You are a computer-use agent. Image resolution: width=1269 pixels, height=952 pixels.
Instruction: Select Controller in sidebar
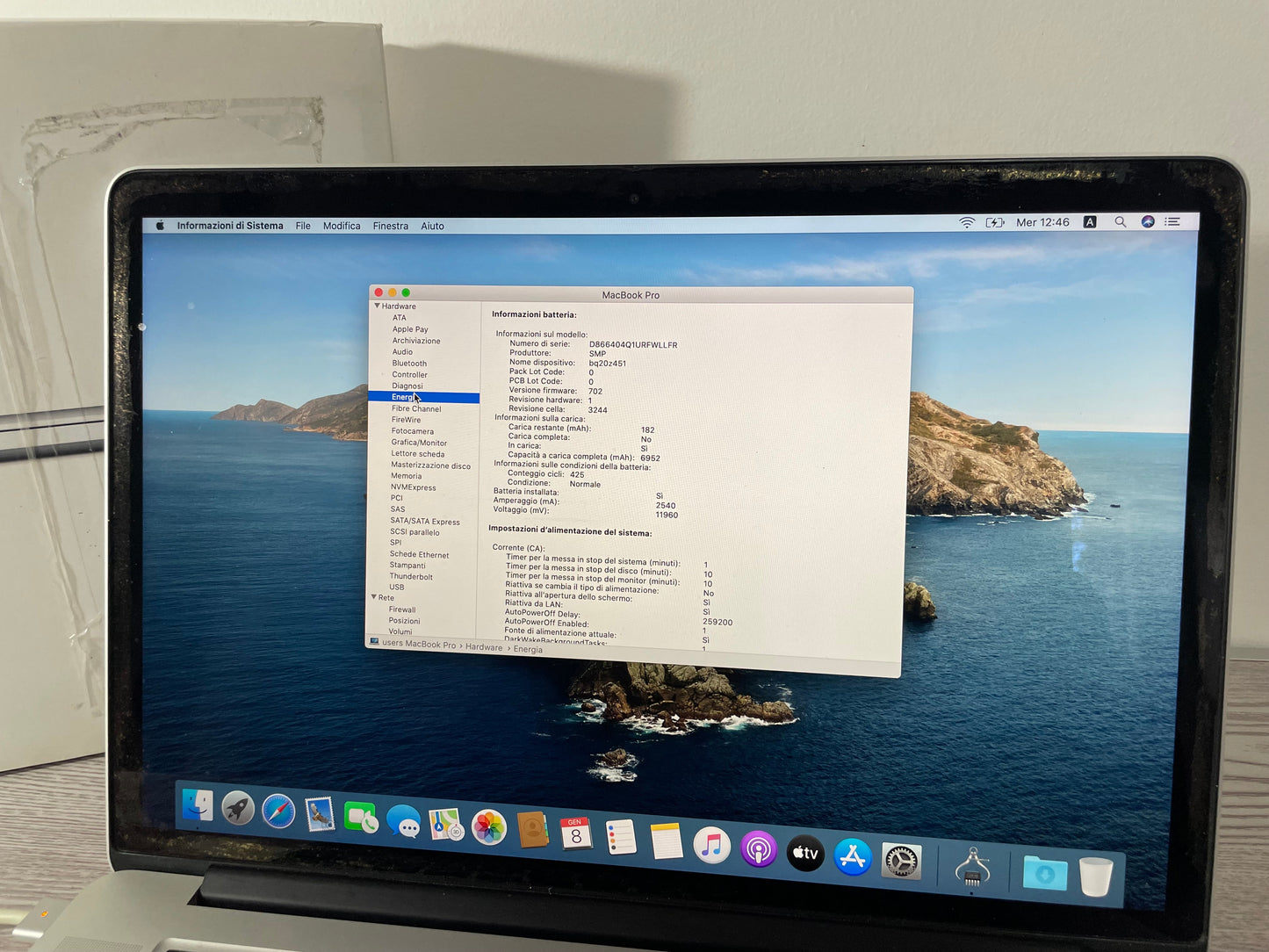pyautogui.click(x=409, y=375)
